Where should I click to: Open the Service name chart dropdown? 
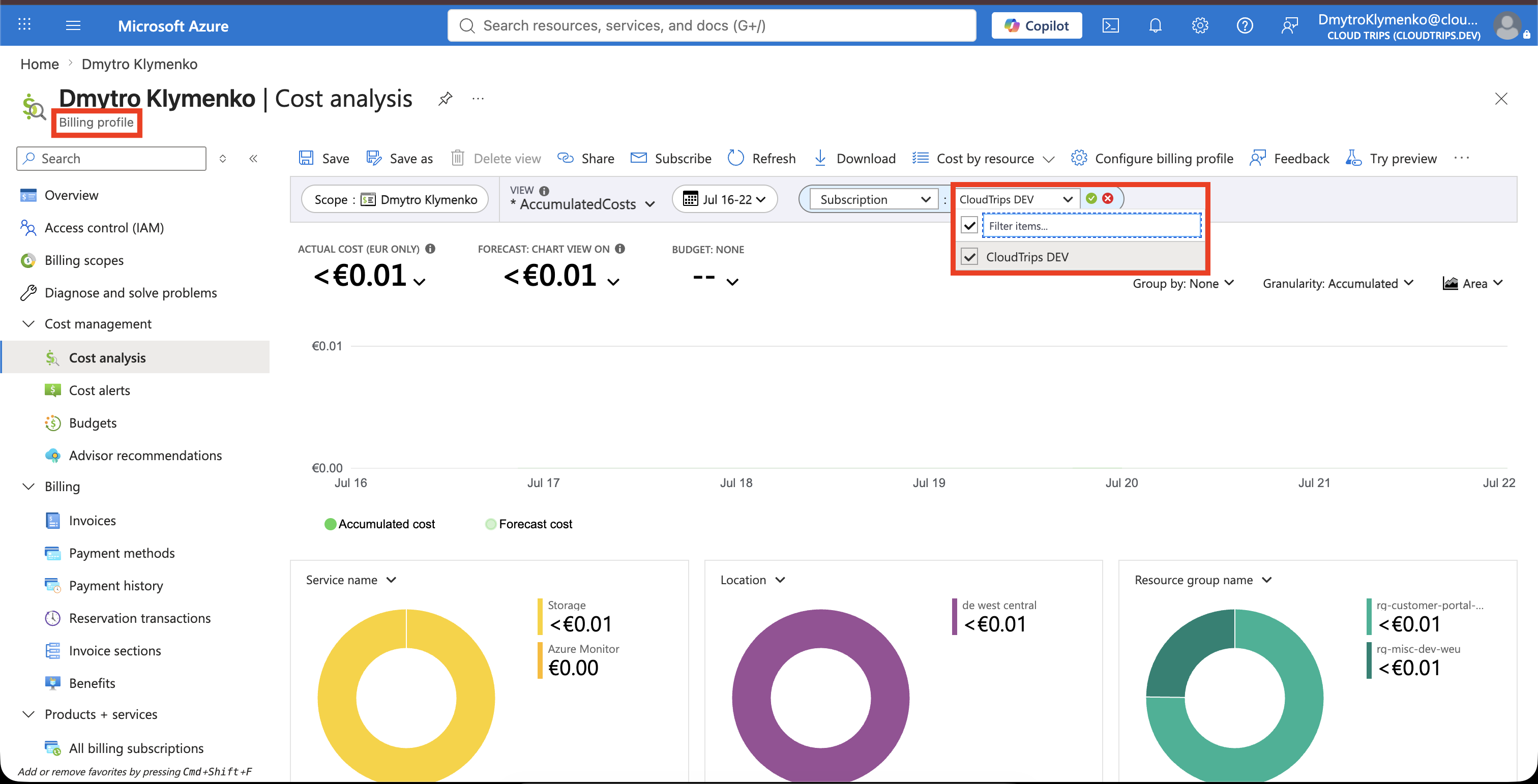pyautogui.click(x=351, y=580)
